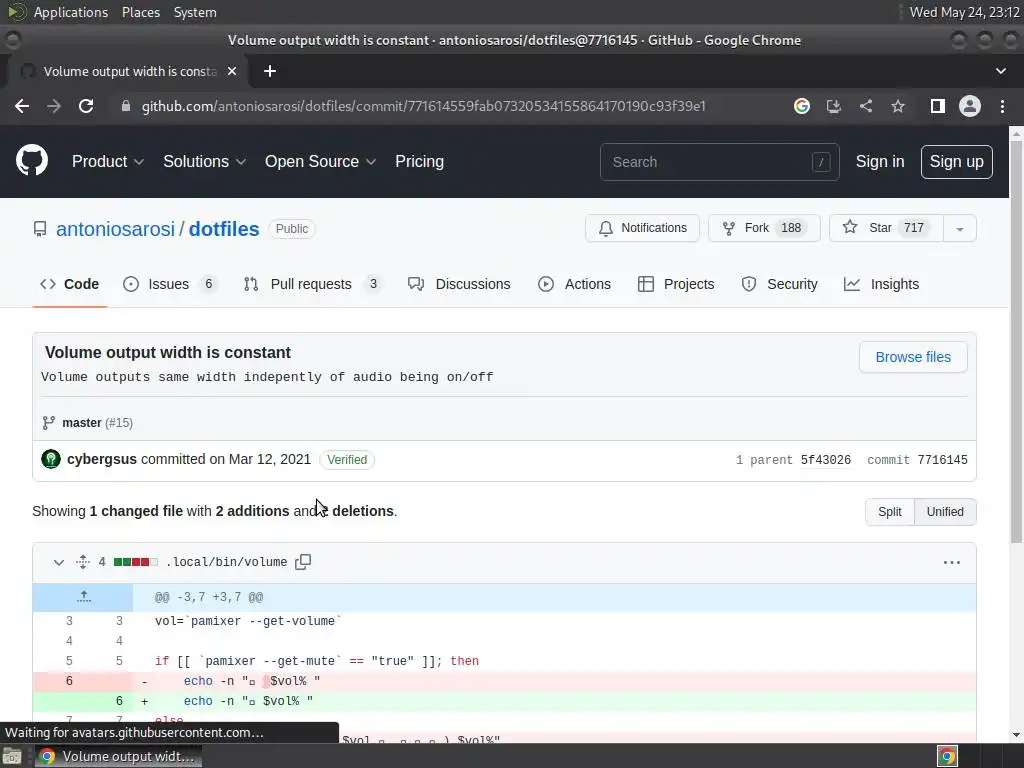The image size is (1024, 768).
Task: Open the Actions tab
Action: [575, 284]
